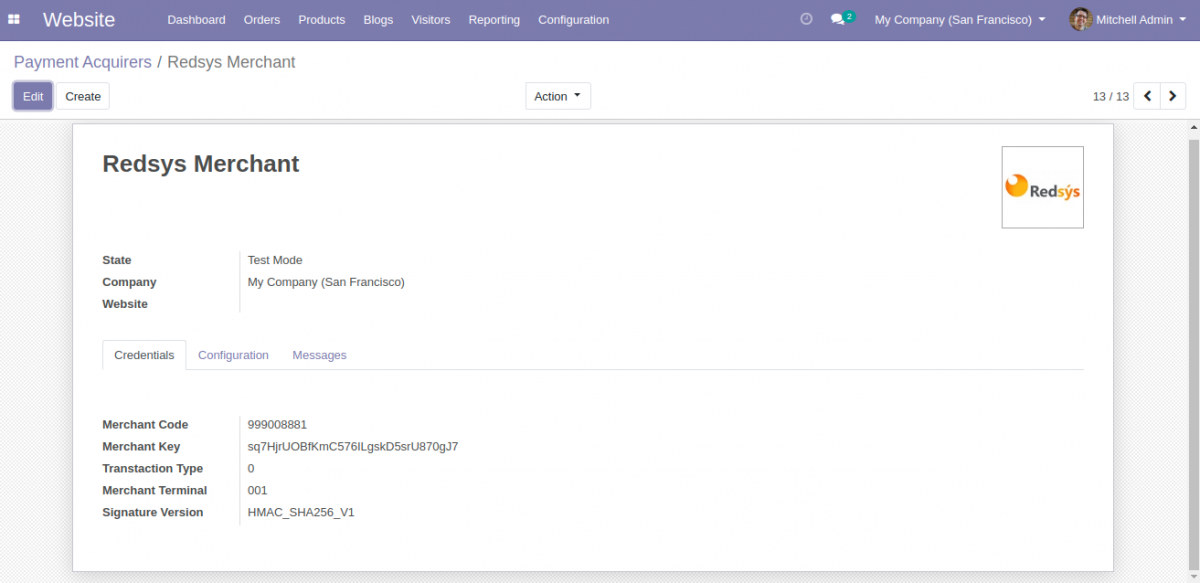Screen dimensions: 1200x583
Task: Open the Products menu
Action: tap(322, 19)
